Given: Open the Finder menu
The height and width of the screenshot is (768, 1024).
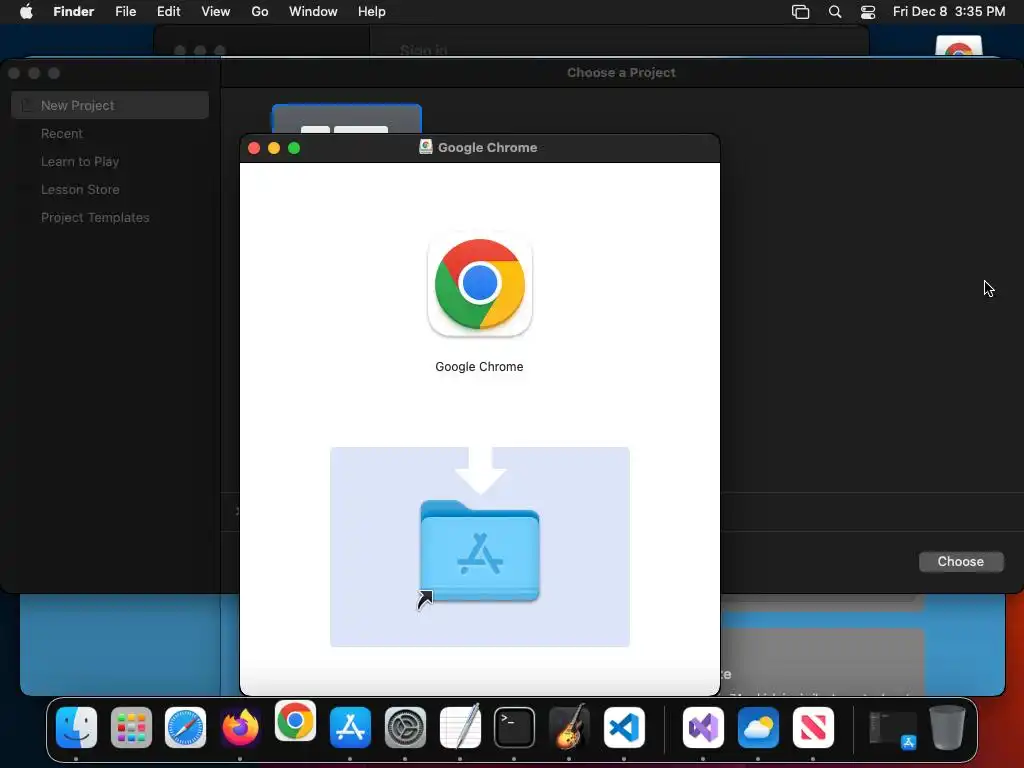Looking at the screenshot, I should tap(73, 11).
